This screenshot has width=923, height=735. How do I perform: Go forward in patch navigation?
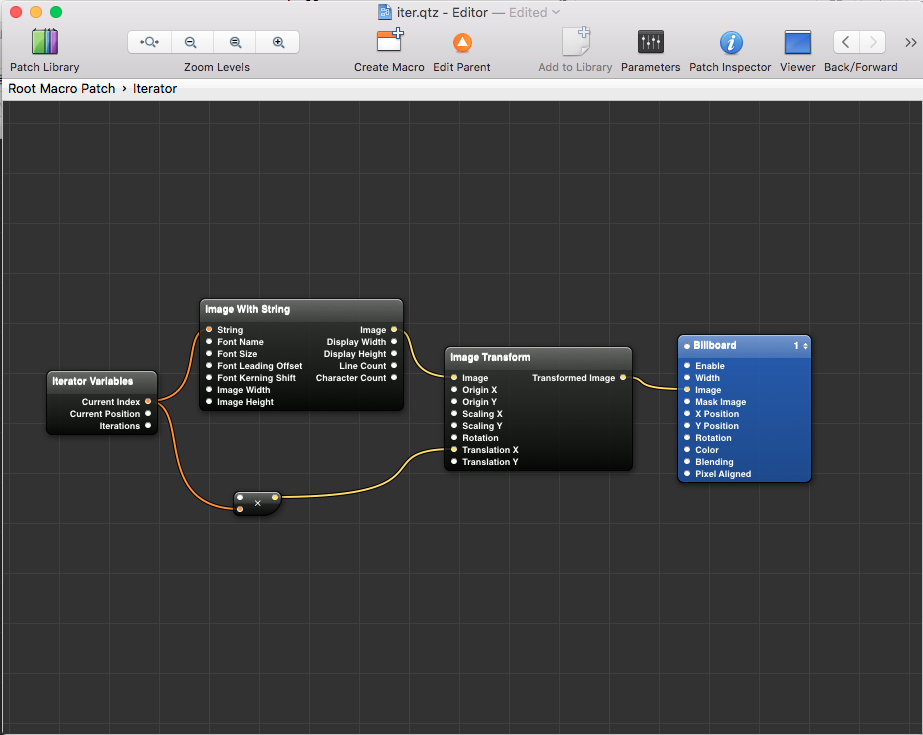pyautogui.click(x=873, y=42)
